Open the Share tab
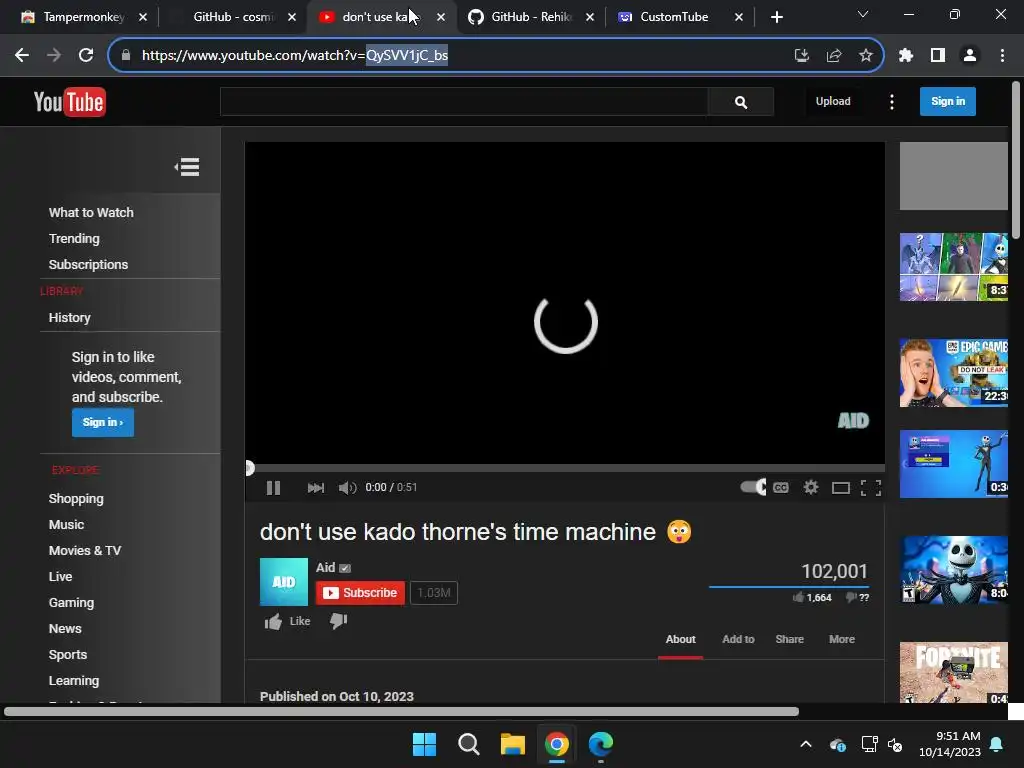The height and width of the screenshot is (768, 1024). [789, 639]
